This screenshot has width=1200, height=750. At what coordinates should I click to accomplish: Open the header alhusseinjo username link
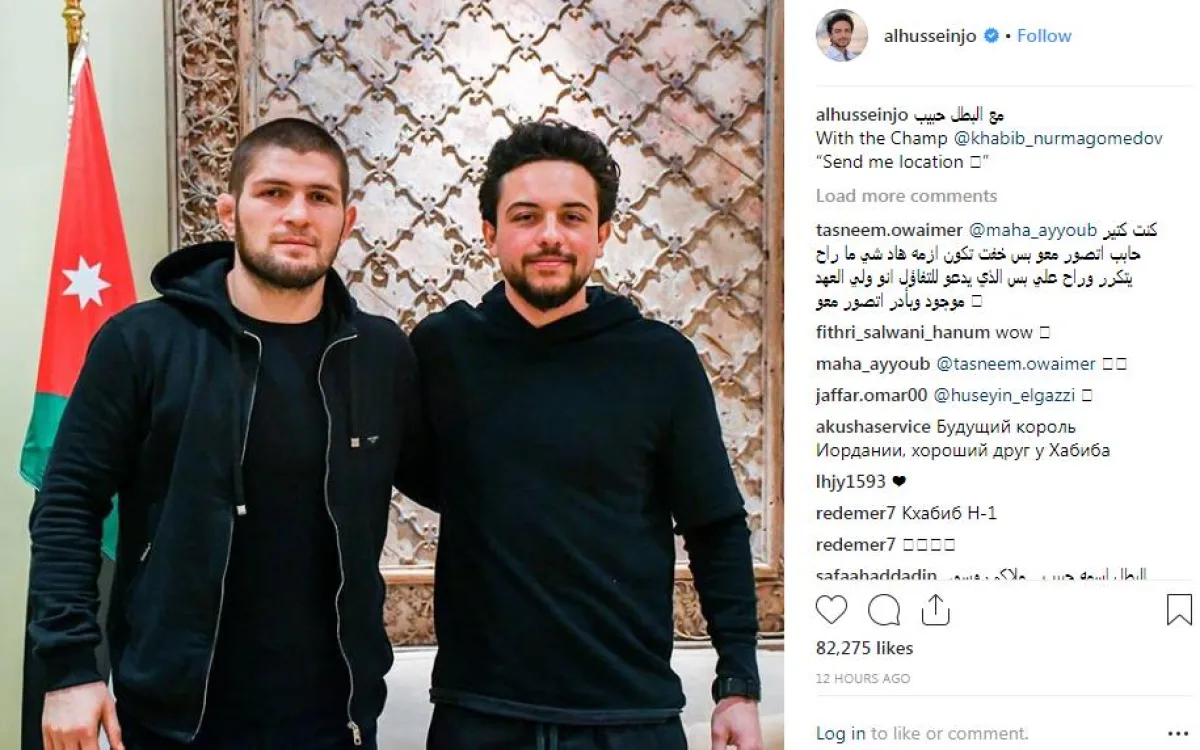click(930, 36)
